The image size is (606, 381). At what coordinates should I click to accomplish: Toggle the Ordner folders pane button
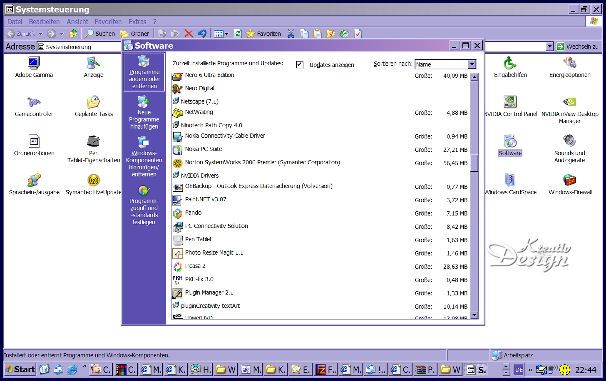pyautogui.click(x=134, y=34)
